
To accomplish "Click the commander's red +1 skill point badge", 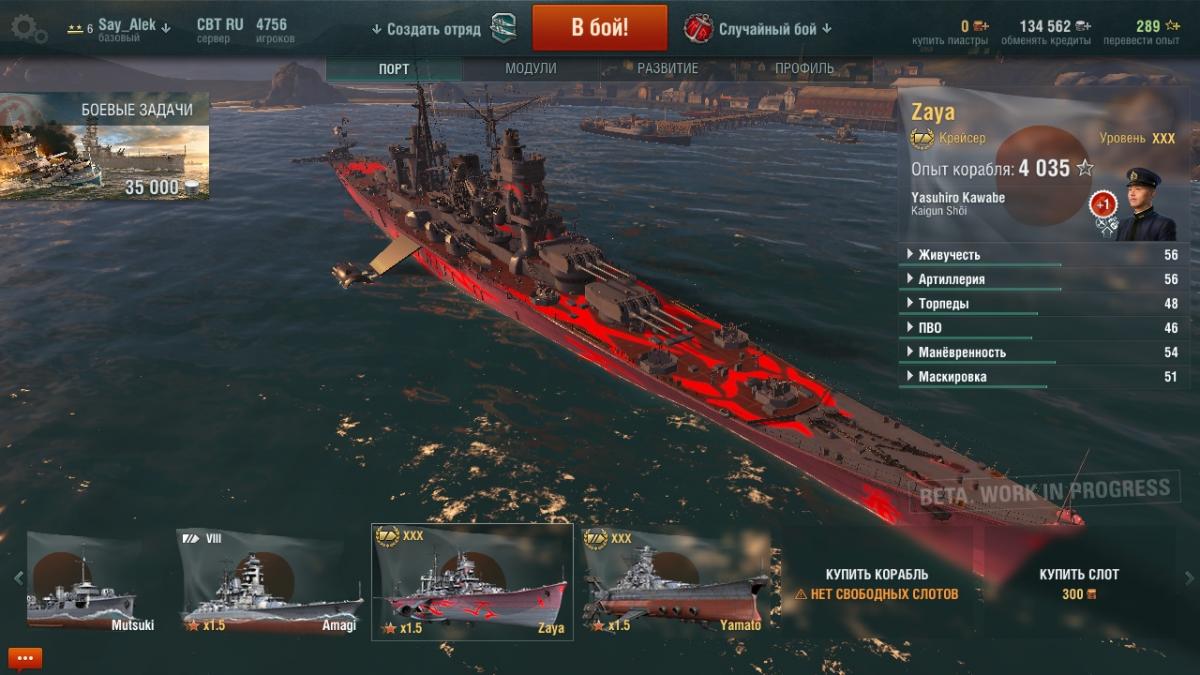I will [x=1102, y=204].
